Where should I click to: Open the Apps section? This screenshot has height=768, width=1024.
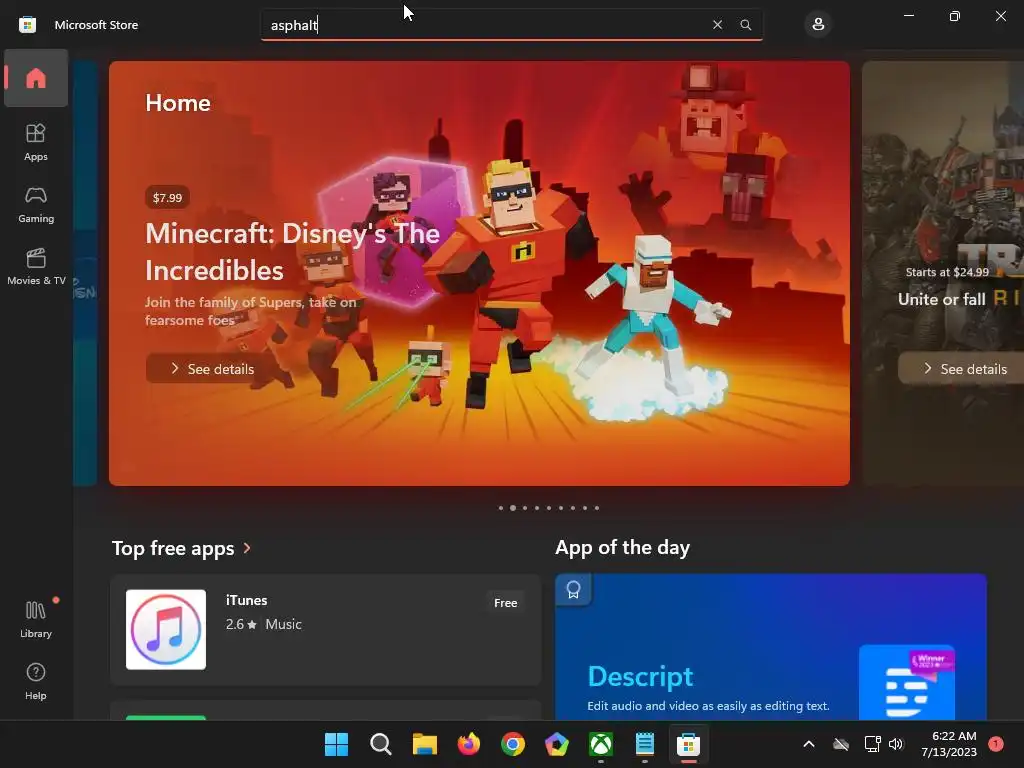tap(36, 142)
